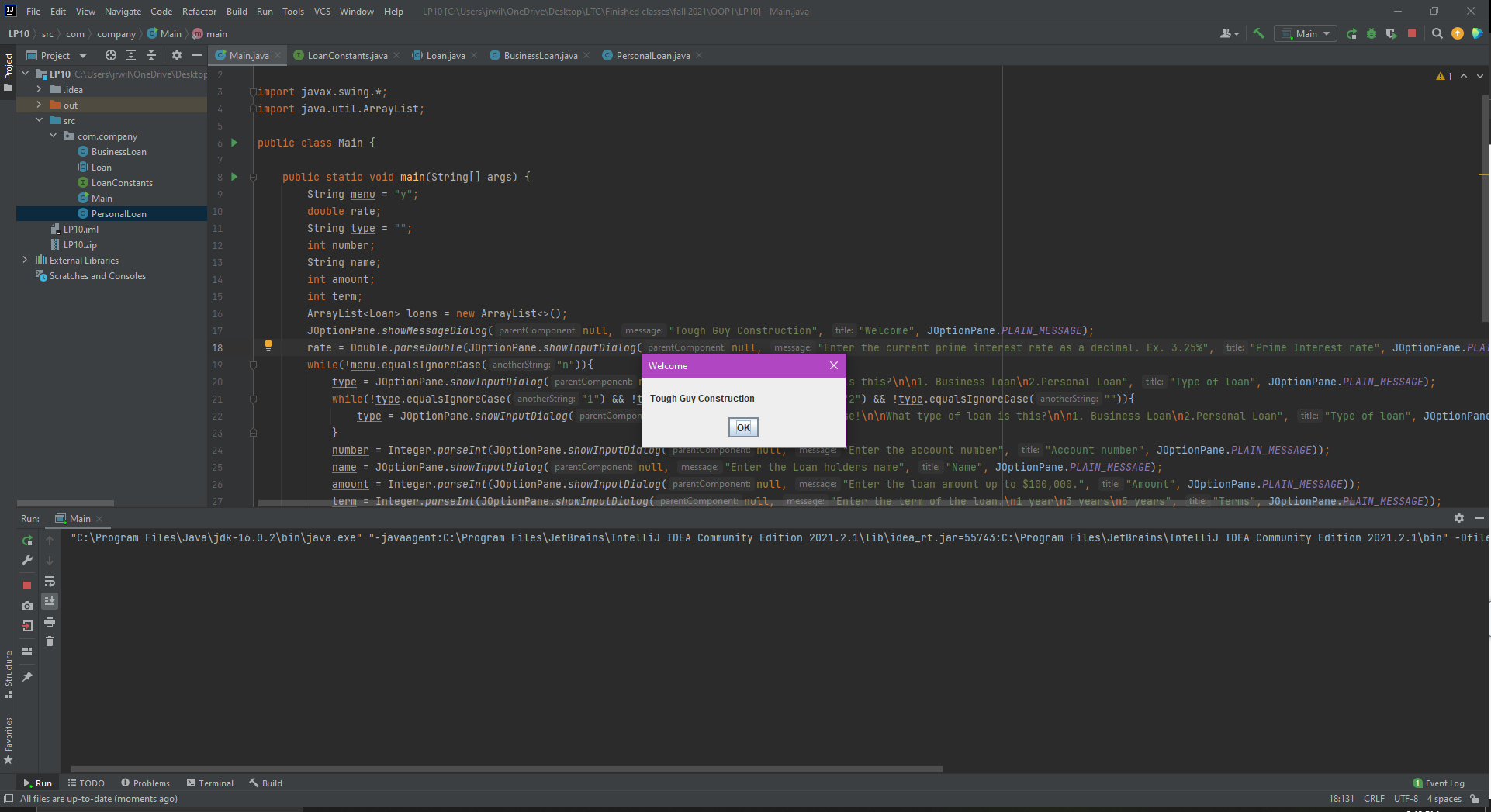Viewport: 1491px width, 812px height.
Task: Clear console with the trash icon
Action: click(x=50, y=641)
